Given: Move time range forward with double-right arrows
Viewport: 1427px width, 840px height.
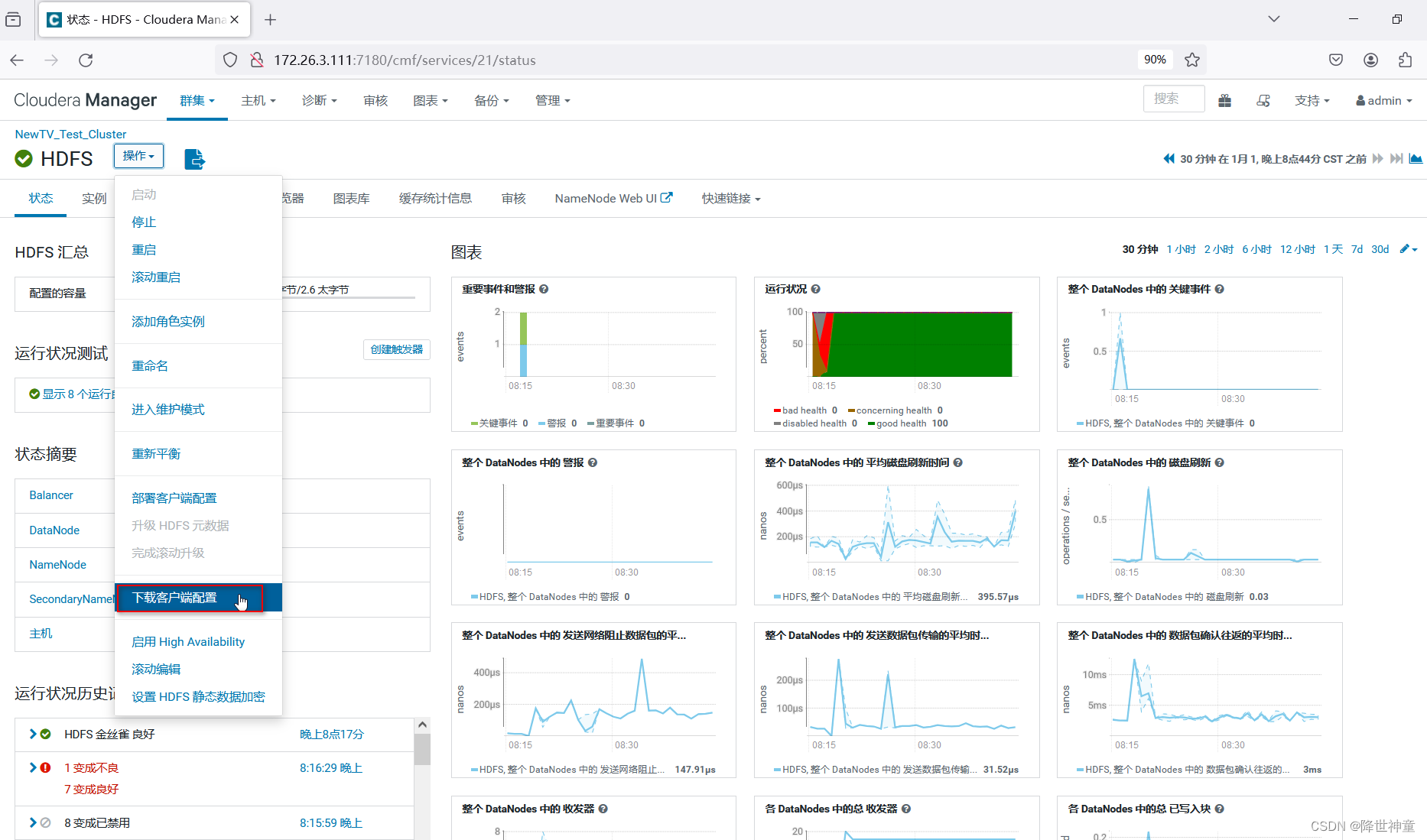Looking at the screenshot, I should pos(1377,159).
